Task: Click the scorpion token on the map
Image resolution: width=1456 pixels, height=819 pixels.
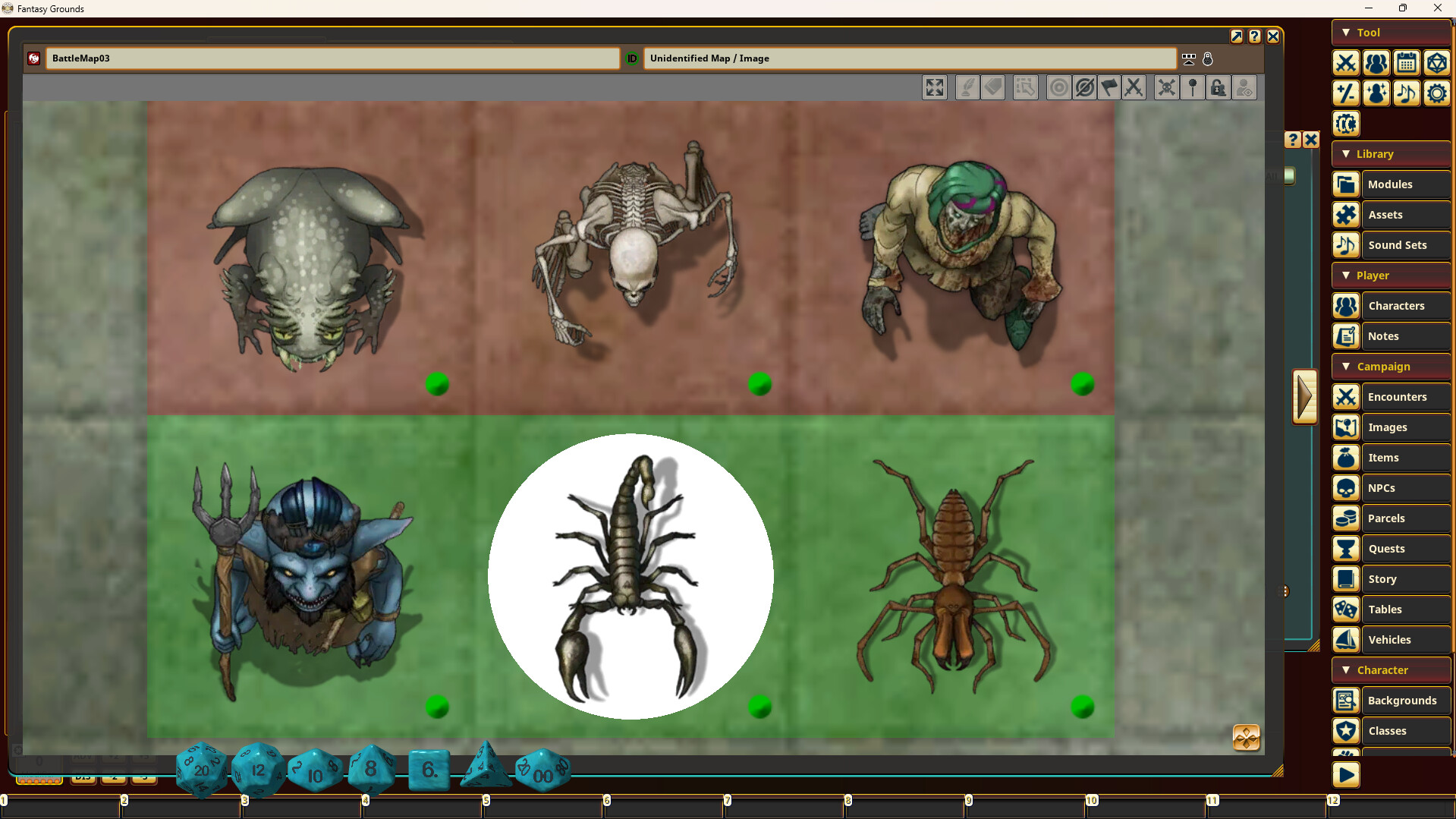Action: click(631, 577)
